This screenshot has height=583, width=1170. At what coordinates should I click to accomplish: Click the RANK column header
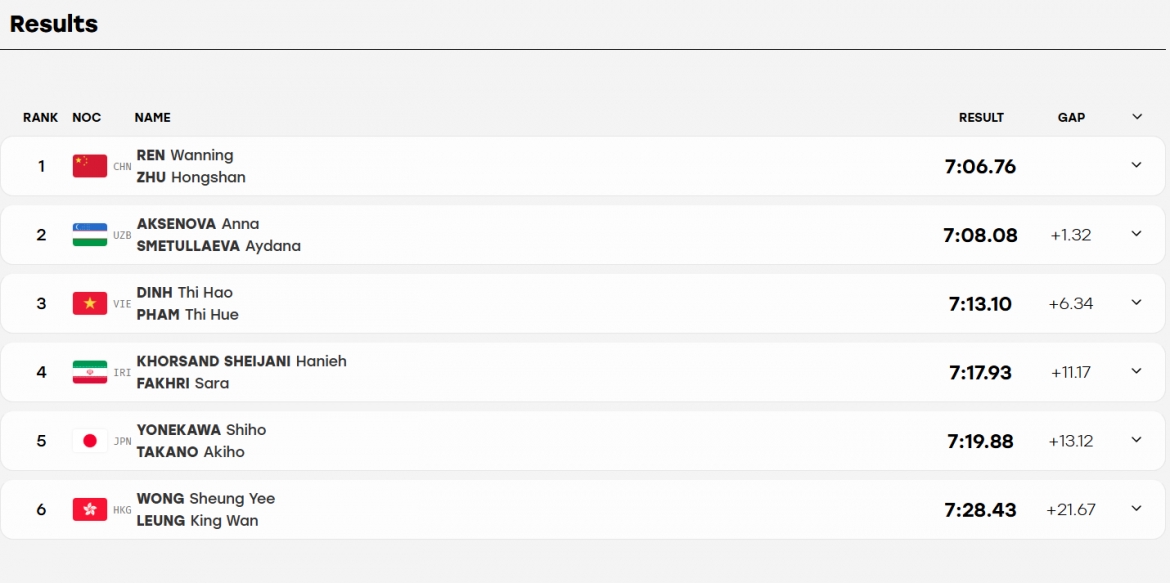[40, 117]
